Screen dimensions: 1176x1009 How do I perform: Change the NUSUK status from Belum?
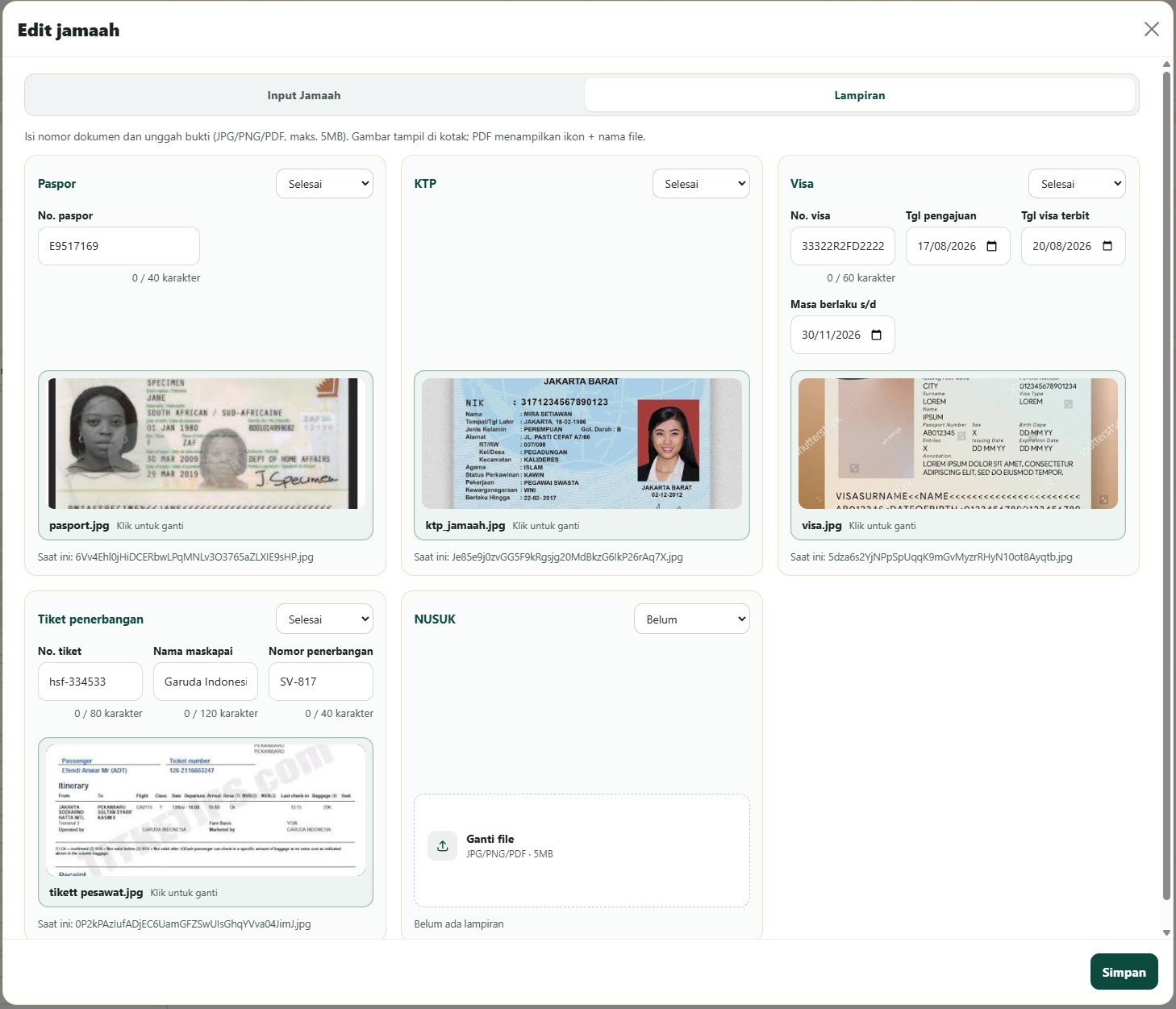click(692, 619)
